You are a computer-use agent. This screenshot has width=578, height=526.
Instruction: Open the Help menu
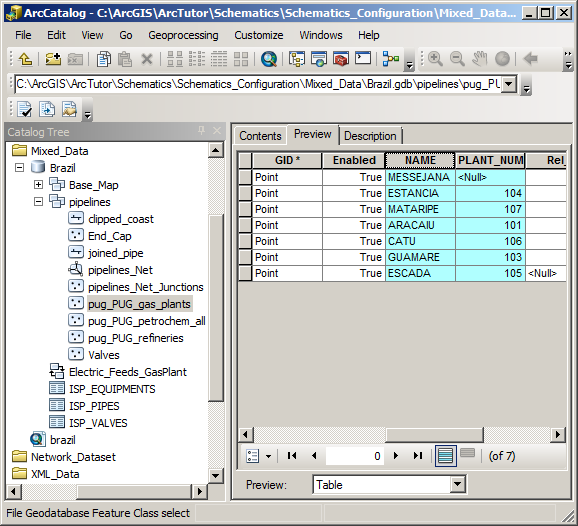[369, 35]
